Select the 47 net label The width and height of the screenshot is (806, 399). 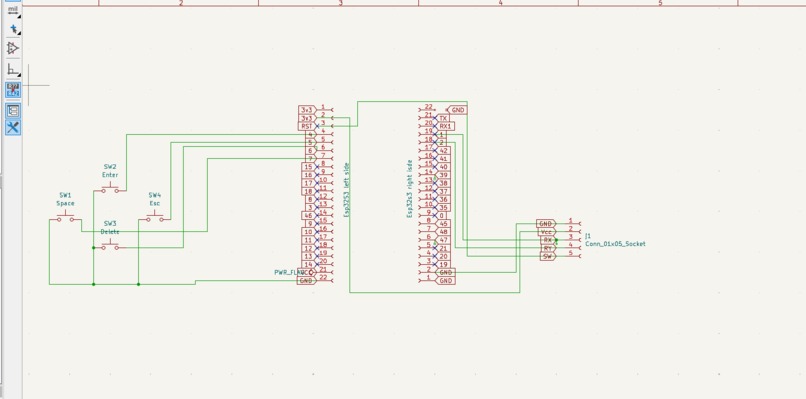tap(443, 240)
